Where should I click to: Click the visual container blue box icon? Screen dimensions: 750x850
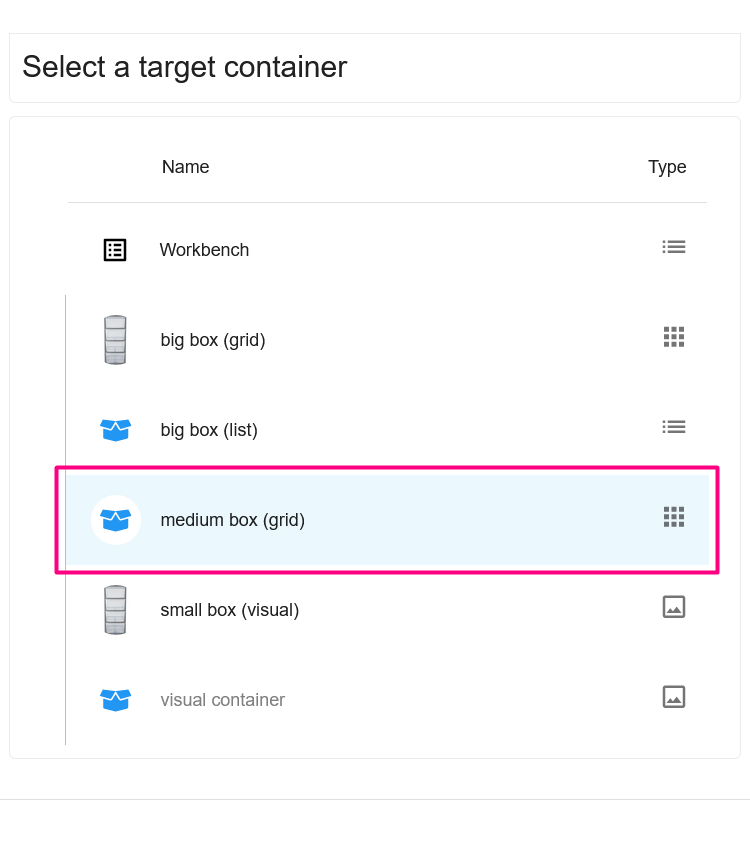115,700
